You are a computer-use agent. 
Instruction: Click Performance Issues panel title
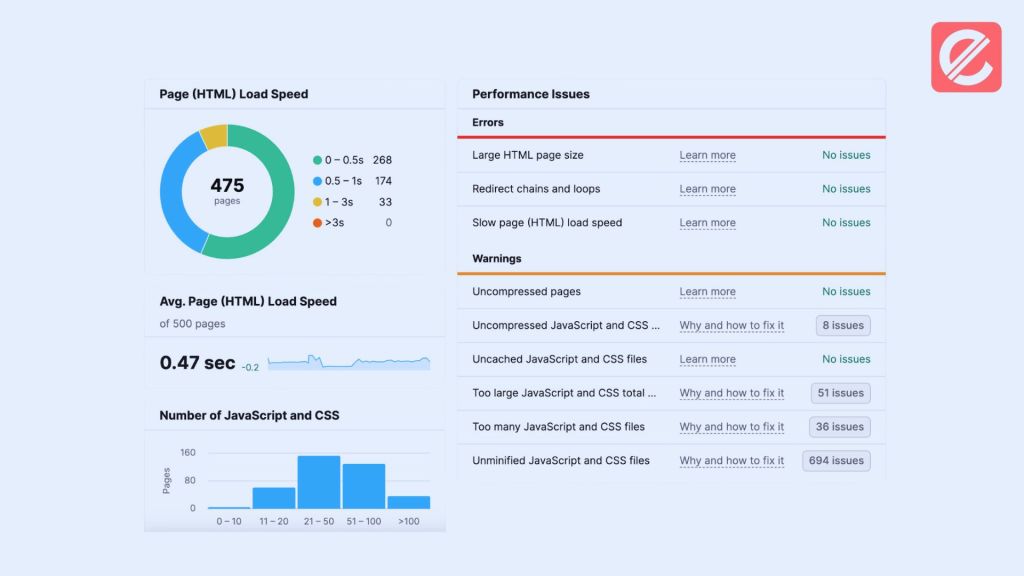click(531, 94)
